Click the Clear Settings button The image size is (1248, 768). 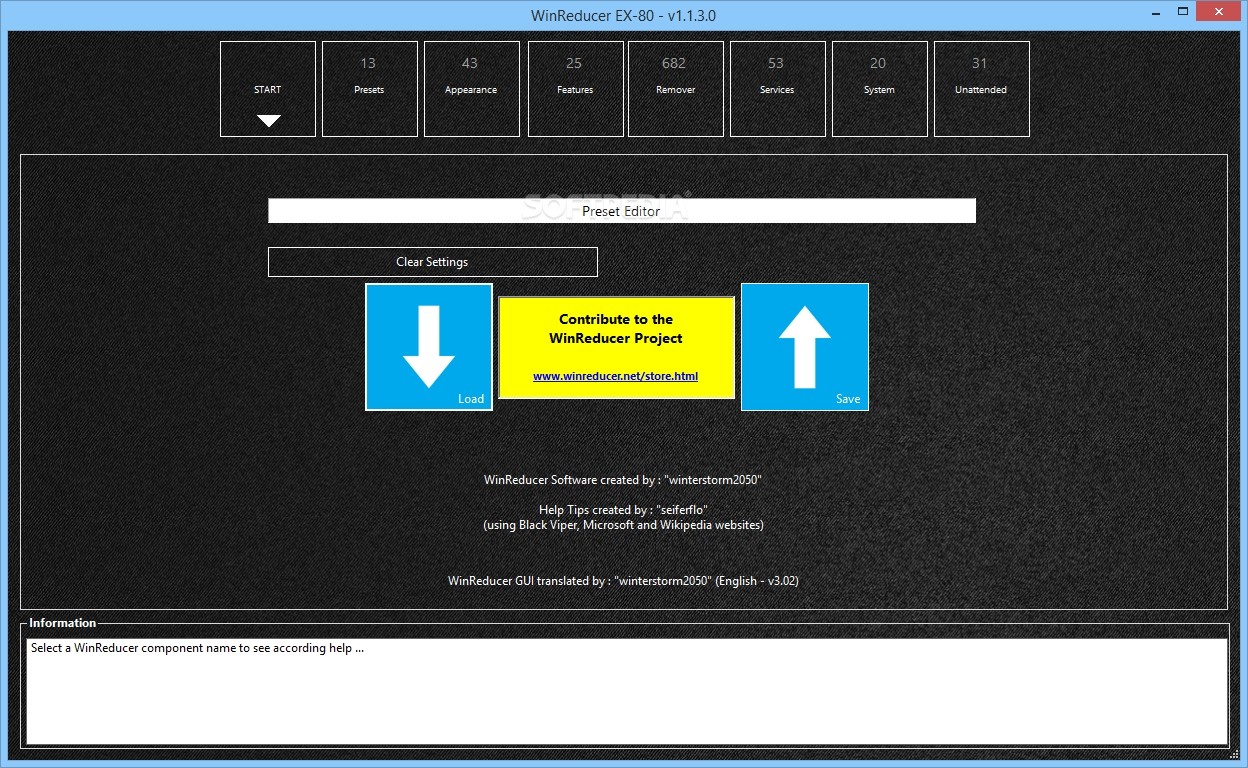point(433,262)
